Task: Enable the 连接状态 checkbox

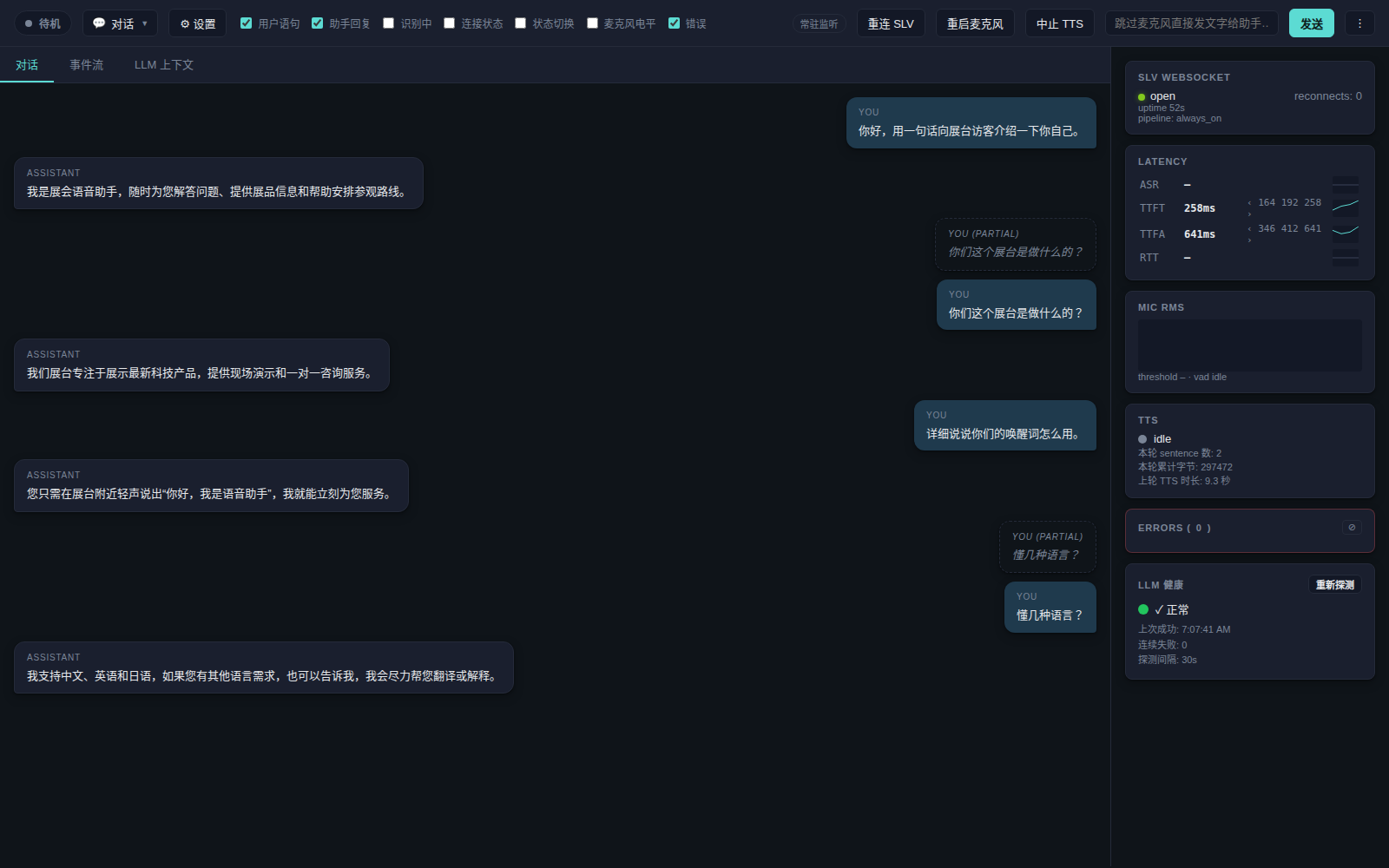Action: (x=449, y=23)
